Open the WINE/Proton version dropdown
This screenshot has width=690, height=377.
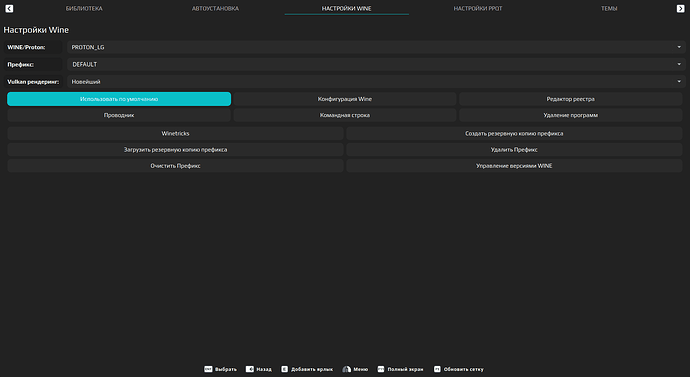pos(376,47)
